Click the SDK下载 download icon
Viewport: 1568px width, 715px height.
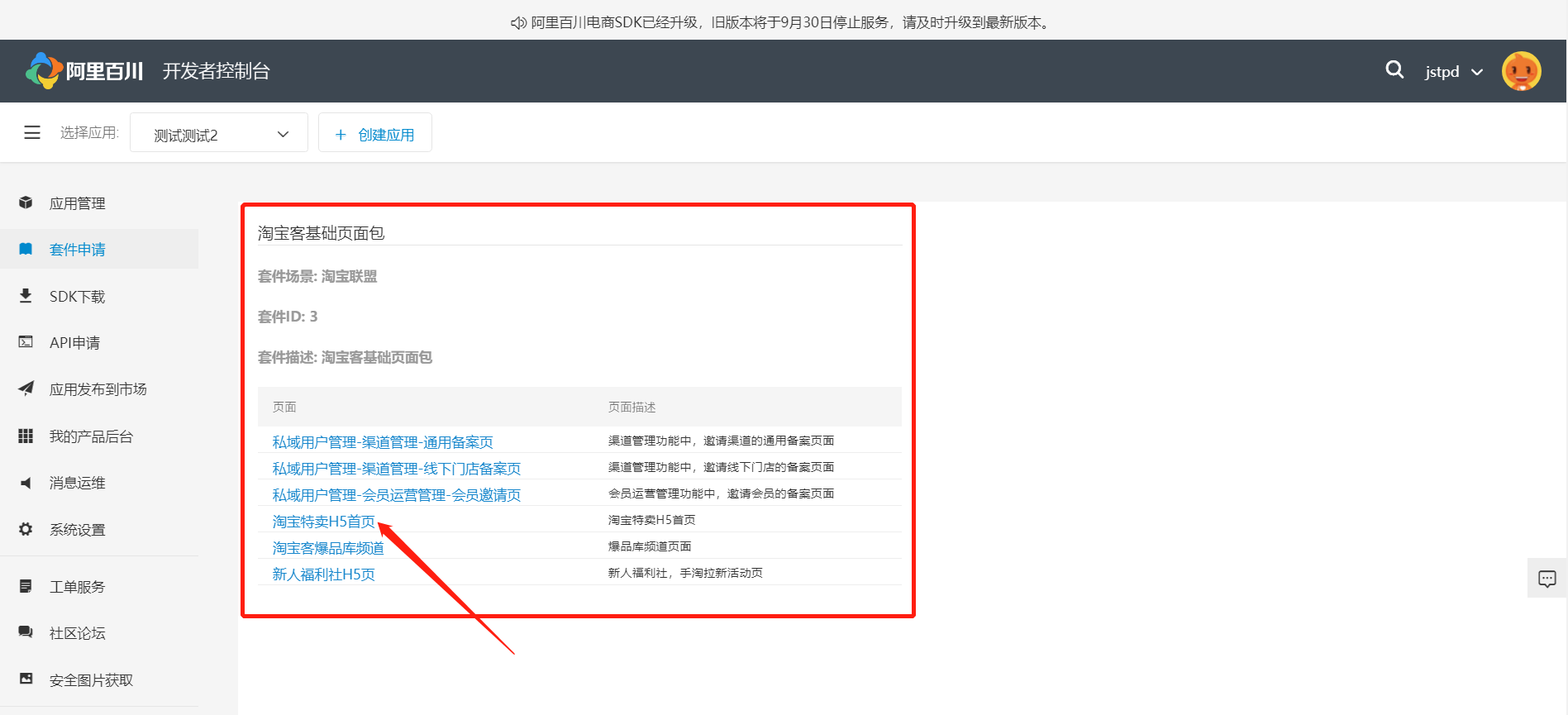coord(26,296)
